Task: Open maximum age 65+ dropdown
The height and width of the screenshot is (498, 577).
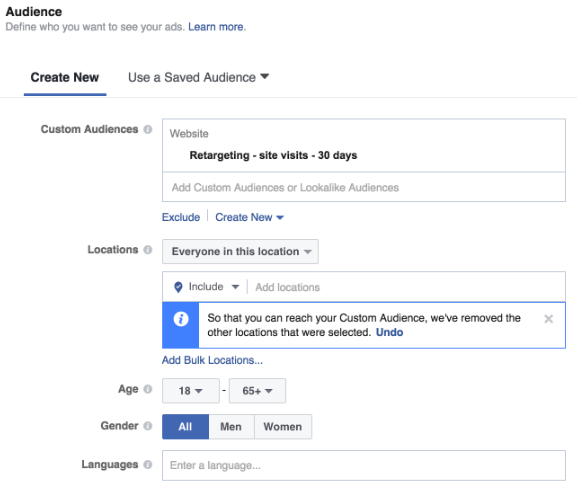Action: (x=257, y=391)
